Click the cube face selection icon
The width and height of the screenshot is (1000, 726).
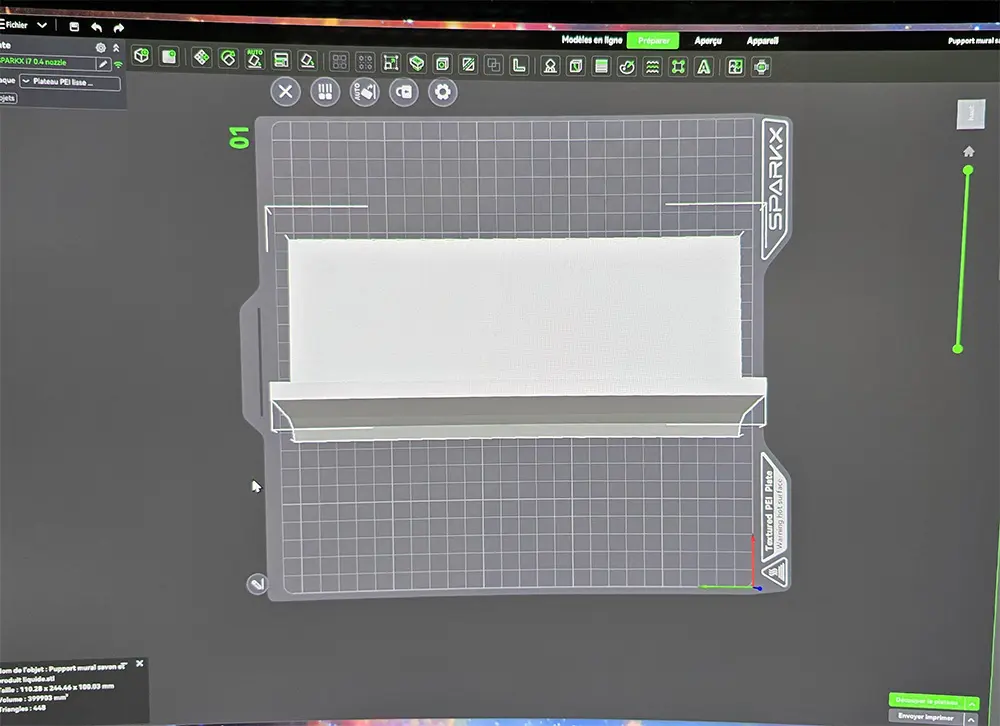(575, 66)
